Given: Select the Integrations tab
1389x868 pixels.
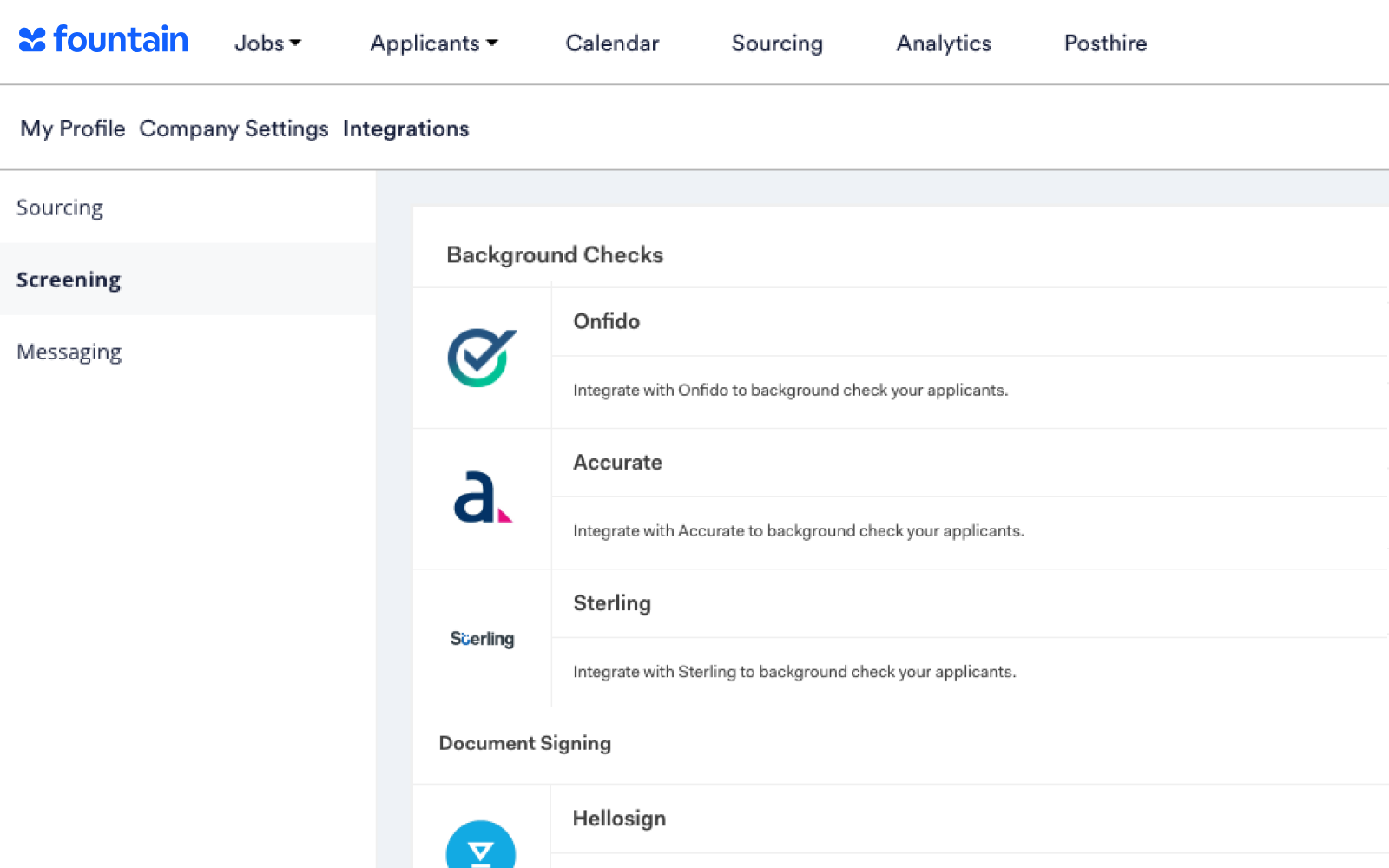Looking at the screenshot, I should click(x=405, y=128).
